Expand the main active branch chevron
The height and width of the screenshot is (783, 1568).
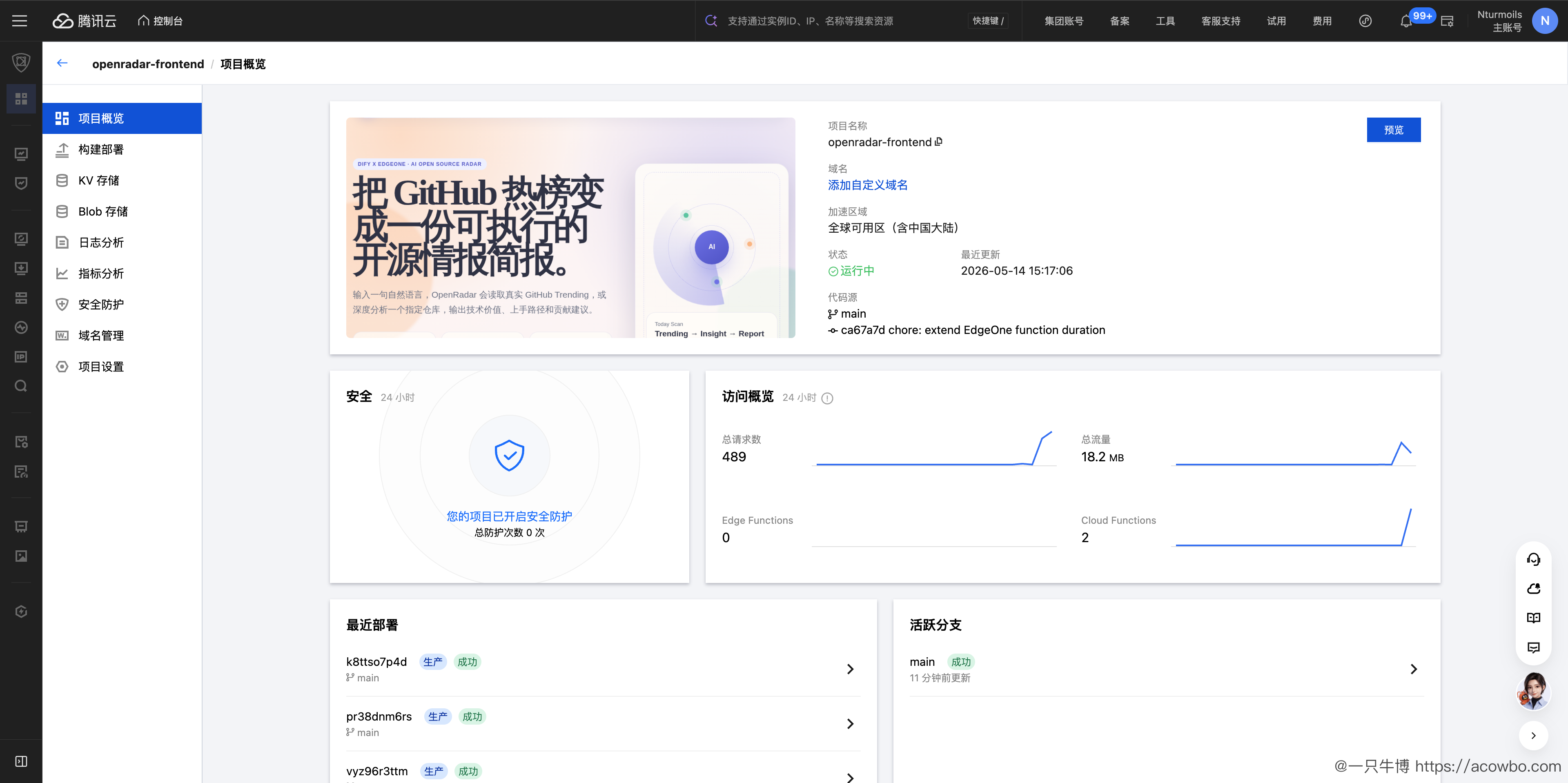pyautogui.click(x=1413, y=669)
